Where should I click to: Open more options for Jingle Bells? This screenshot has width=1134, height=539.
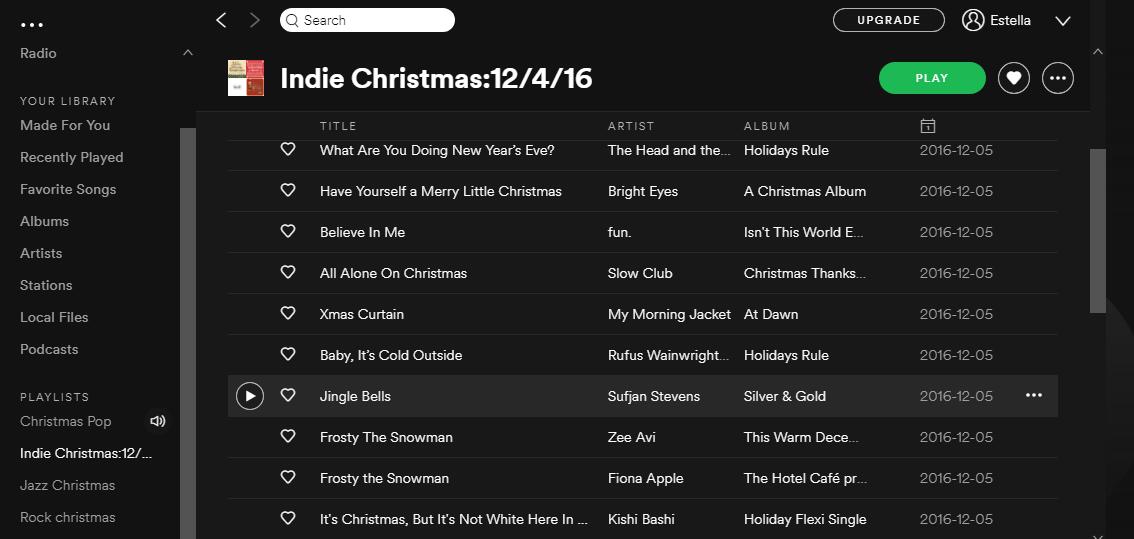tap(1033, 396)
